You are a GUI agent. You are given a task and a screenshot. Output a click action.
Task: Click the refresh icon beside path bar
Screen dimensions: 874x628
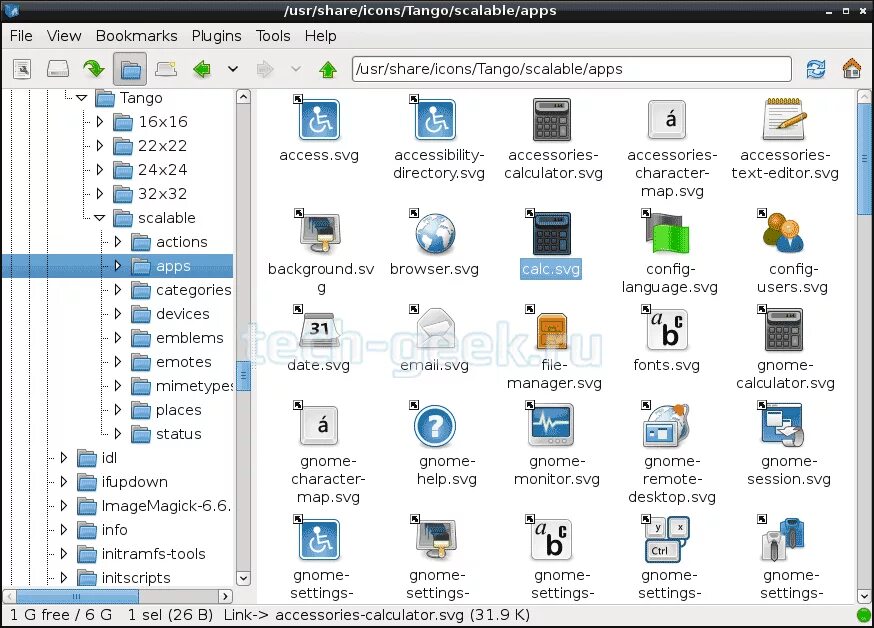pyautogui.click(x=816, y=69)
